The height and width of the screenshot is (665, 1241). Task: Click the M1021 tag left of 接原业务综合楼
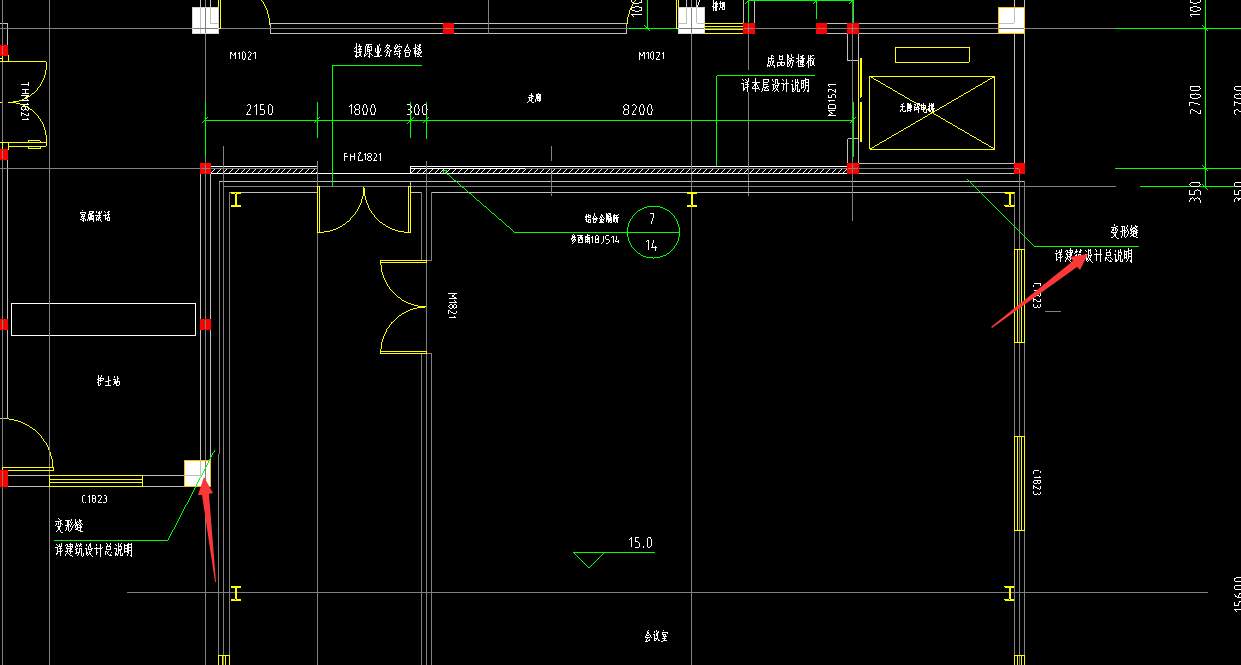point(243,56)
